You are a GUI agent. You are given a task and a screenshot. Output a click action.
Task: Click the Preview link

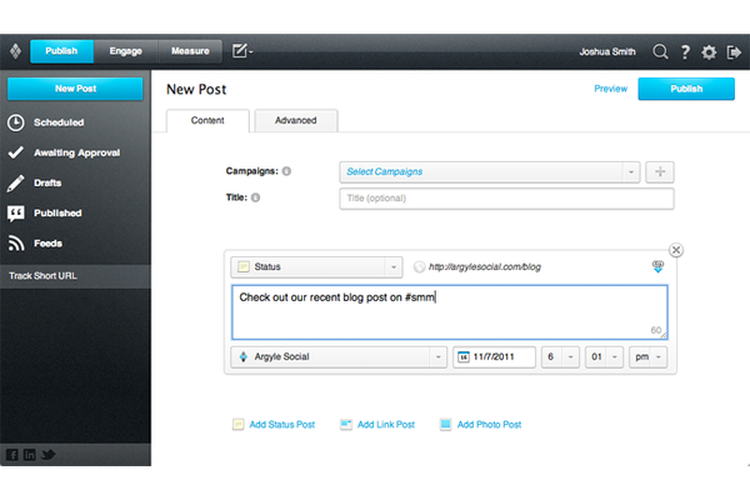[x=610, y=89]
